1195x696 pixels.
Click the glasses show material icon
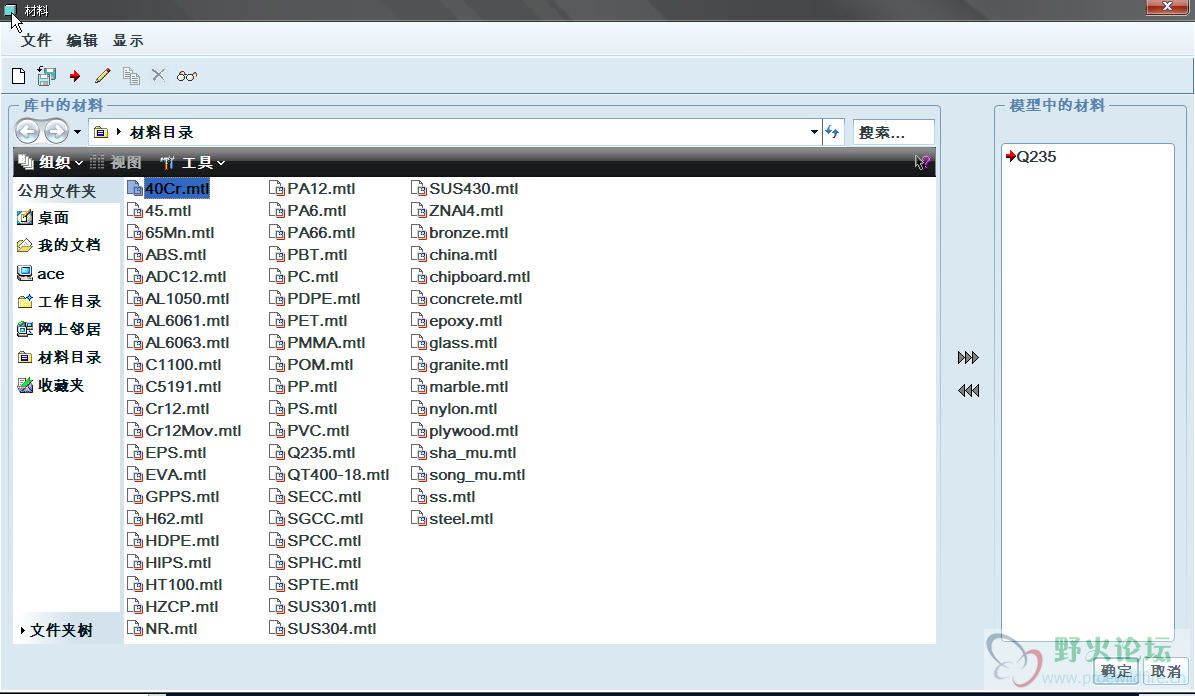pos(187,75)
